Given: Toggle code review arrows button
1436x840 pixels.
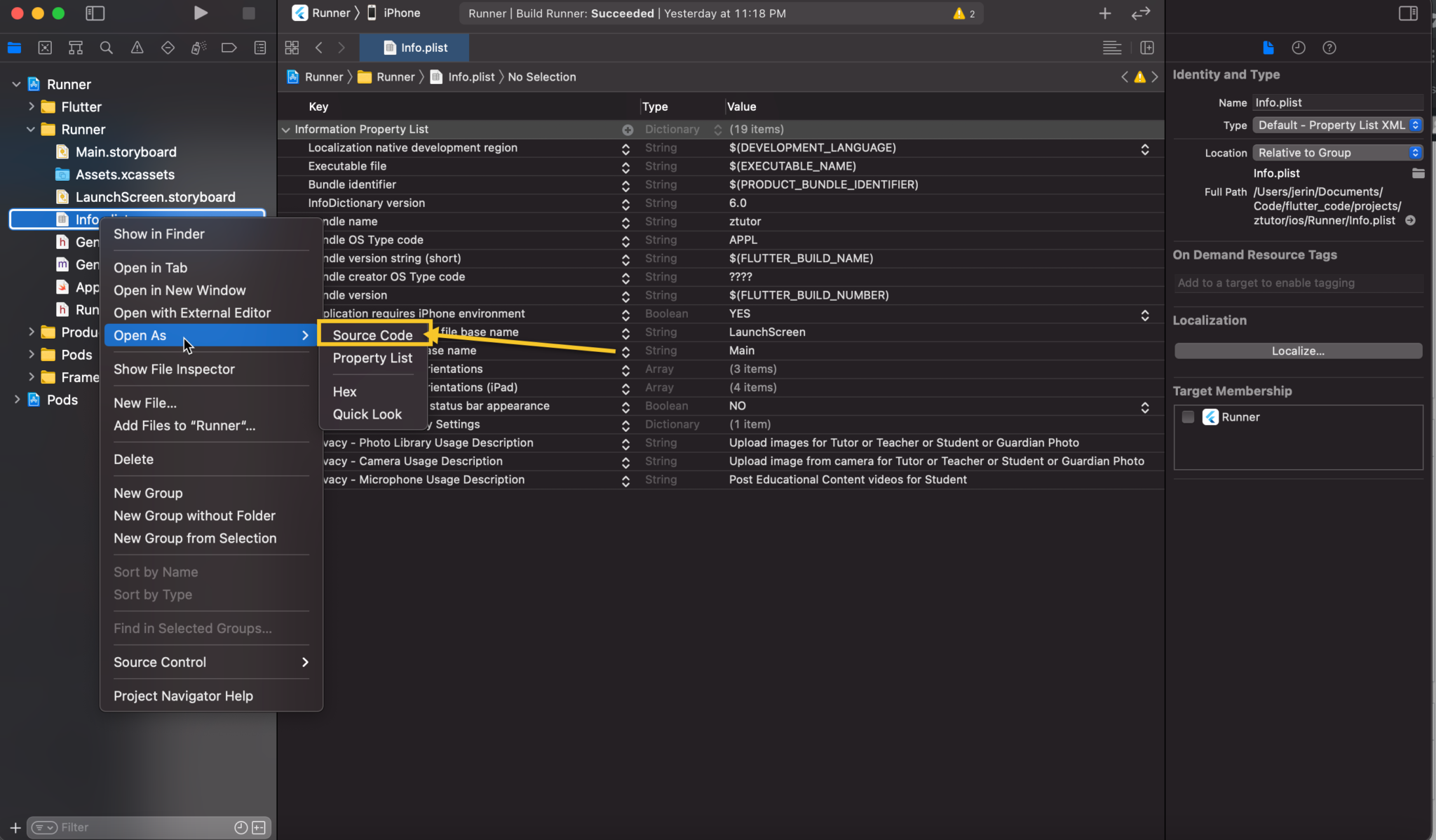Looking at the screenshot, I should click(1141, 13).
